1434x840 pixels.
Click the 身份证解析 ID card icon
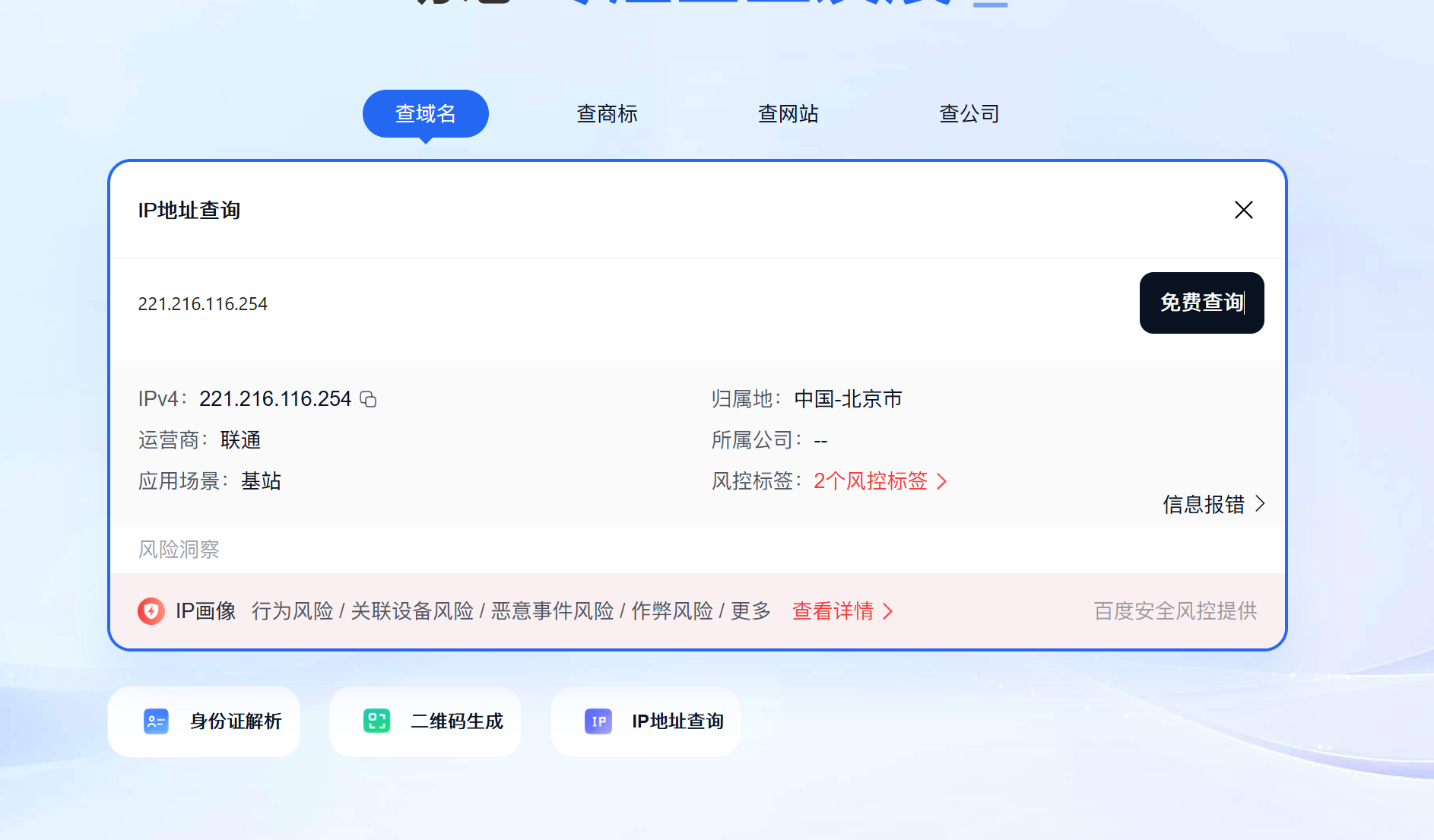tap(156, 721)
